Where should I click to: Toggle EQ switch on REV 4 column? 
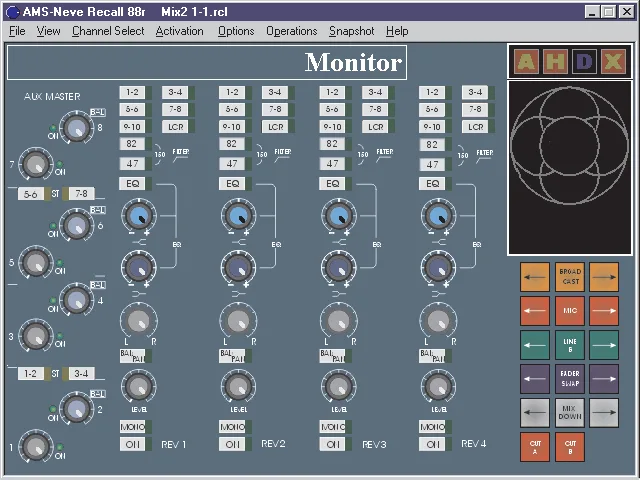pos(435,184)
